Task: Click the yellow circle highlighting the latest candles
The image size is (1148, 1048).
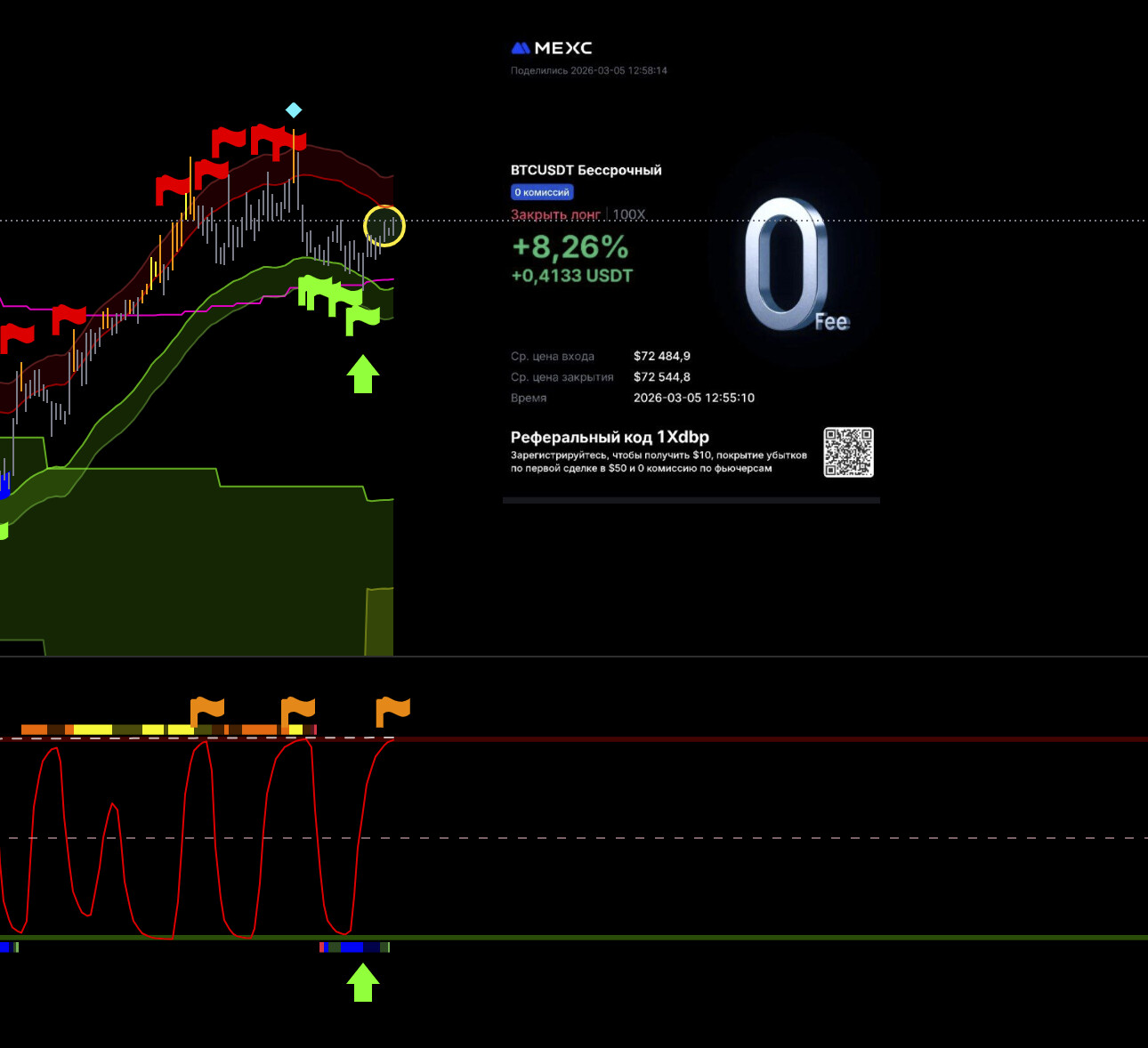Action: pyautogui.click(x=384, y=226)
